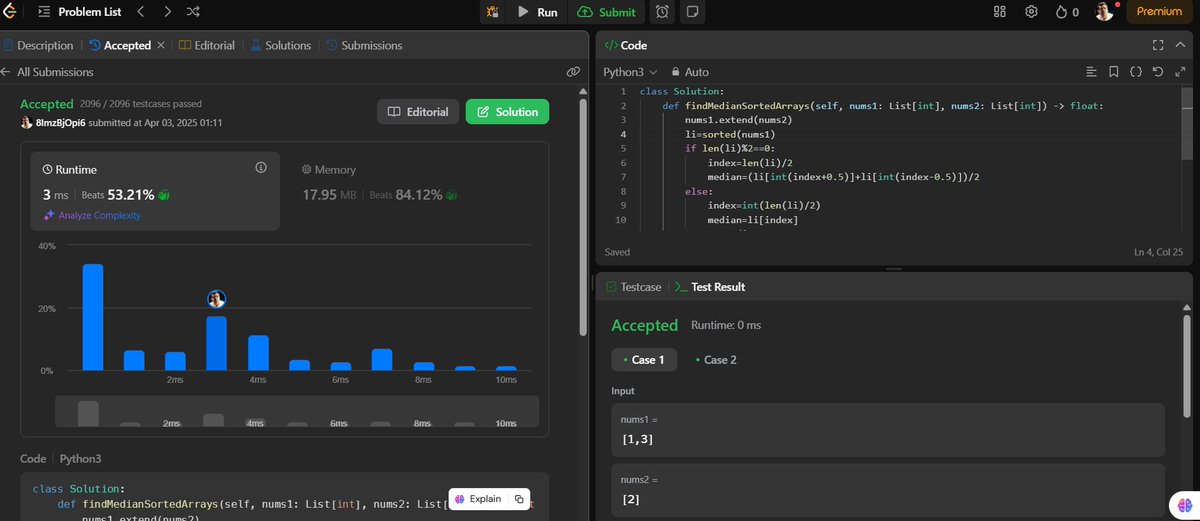Select the Test Result tab
Viewport: 1200px width, 521px height.
point(711,287)
